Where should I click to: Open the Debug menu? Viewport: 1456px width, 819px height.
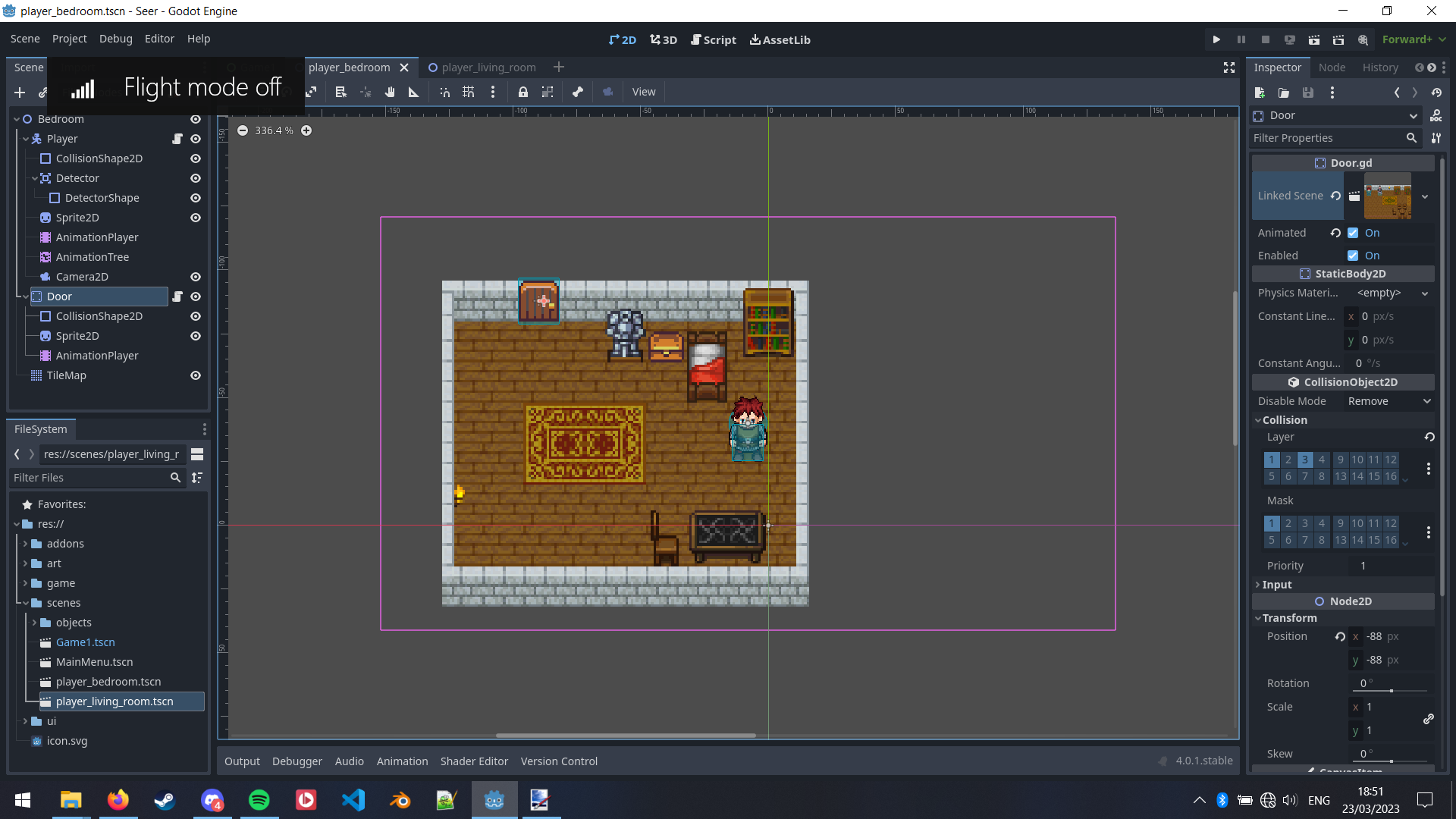point(115,39)
